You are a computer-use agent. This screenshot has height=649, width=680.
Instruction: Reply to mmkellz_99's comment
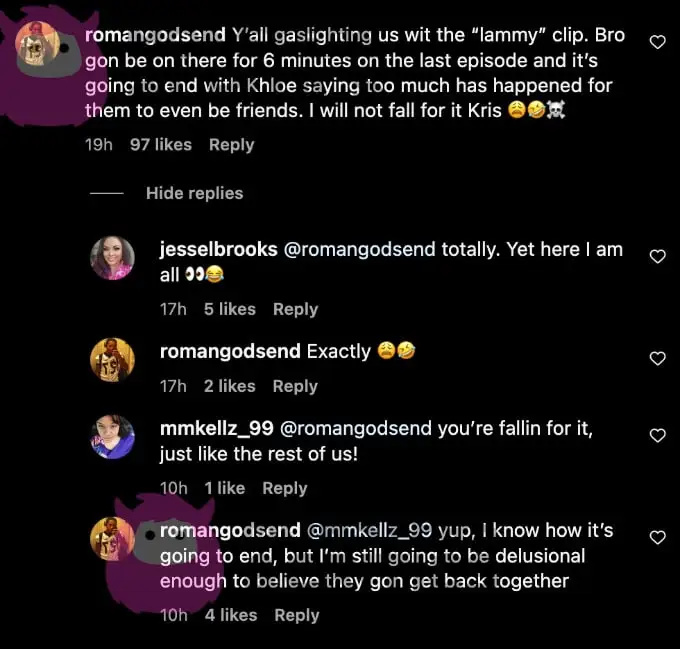[x=285, y=489]
